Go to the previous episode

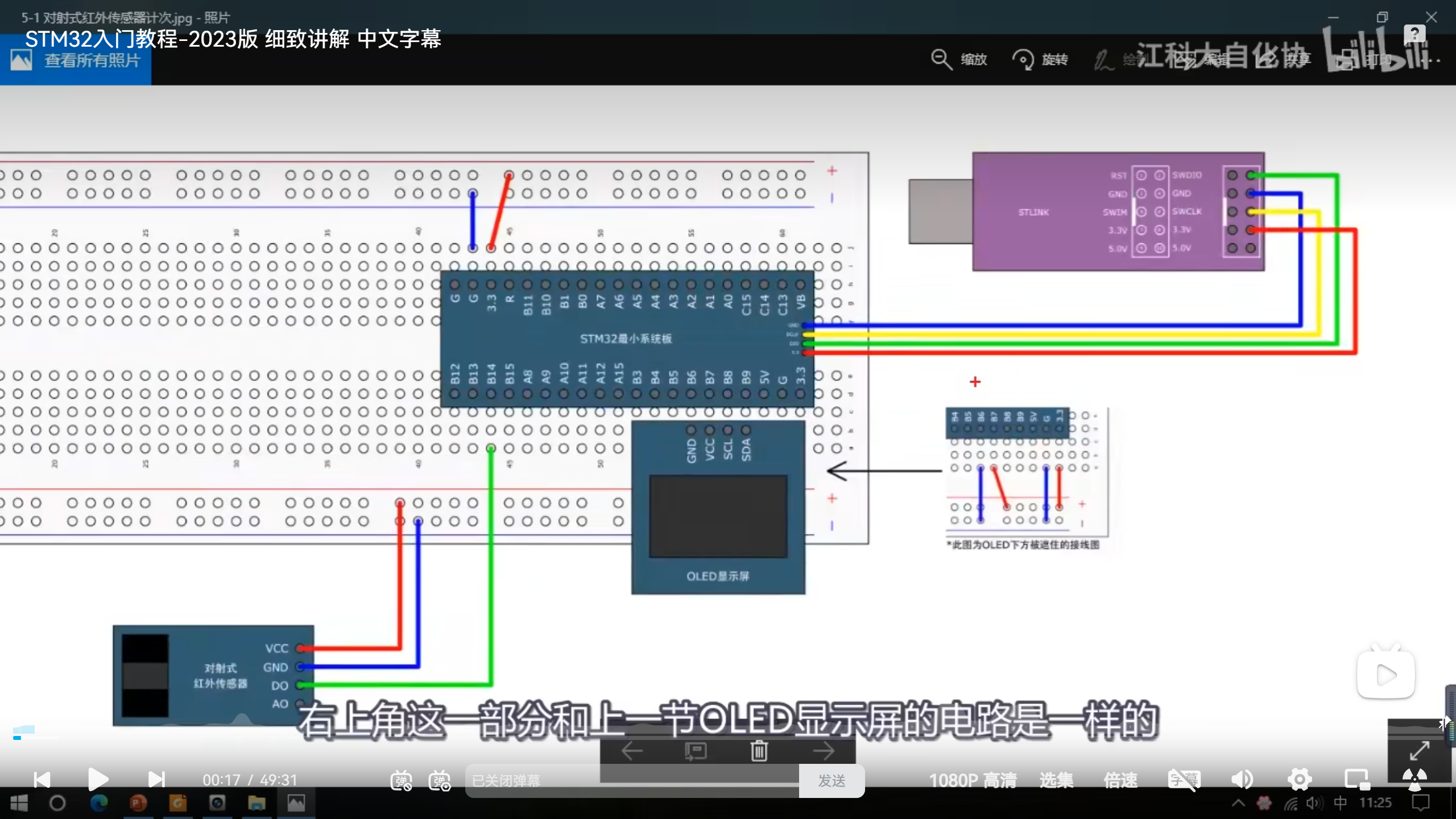click(x=42, y=779)
